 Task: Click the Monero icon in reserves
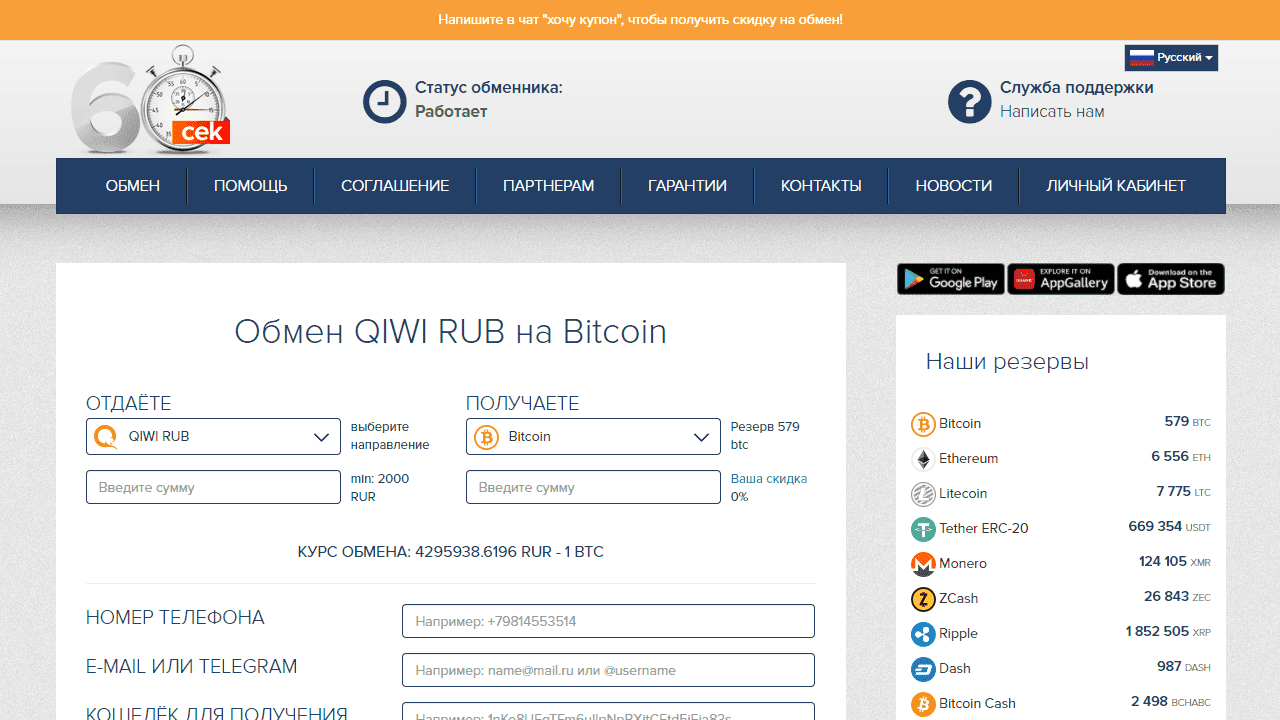point(923,564)
